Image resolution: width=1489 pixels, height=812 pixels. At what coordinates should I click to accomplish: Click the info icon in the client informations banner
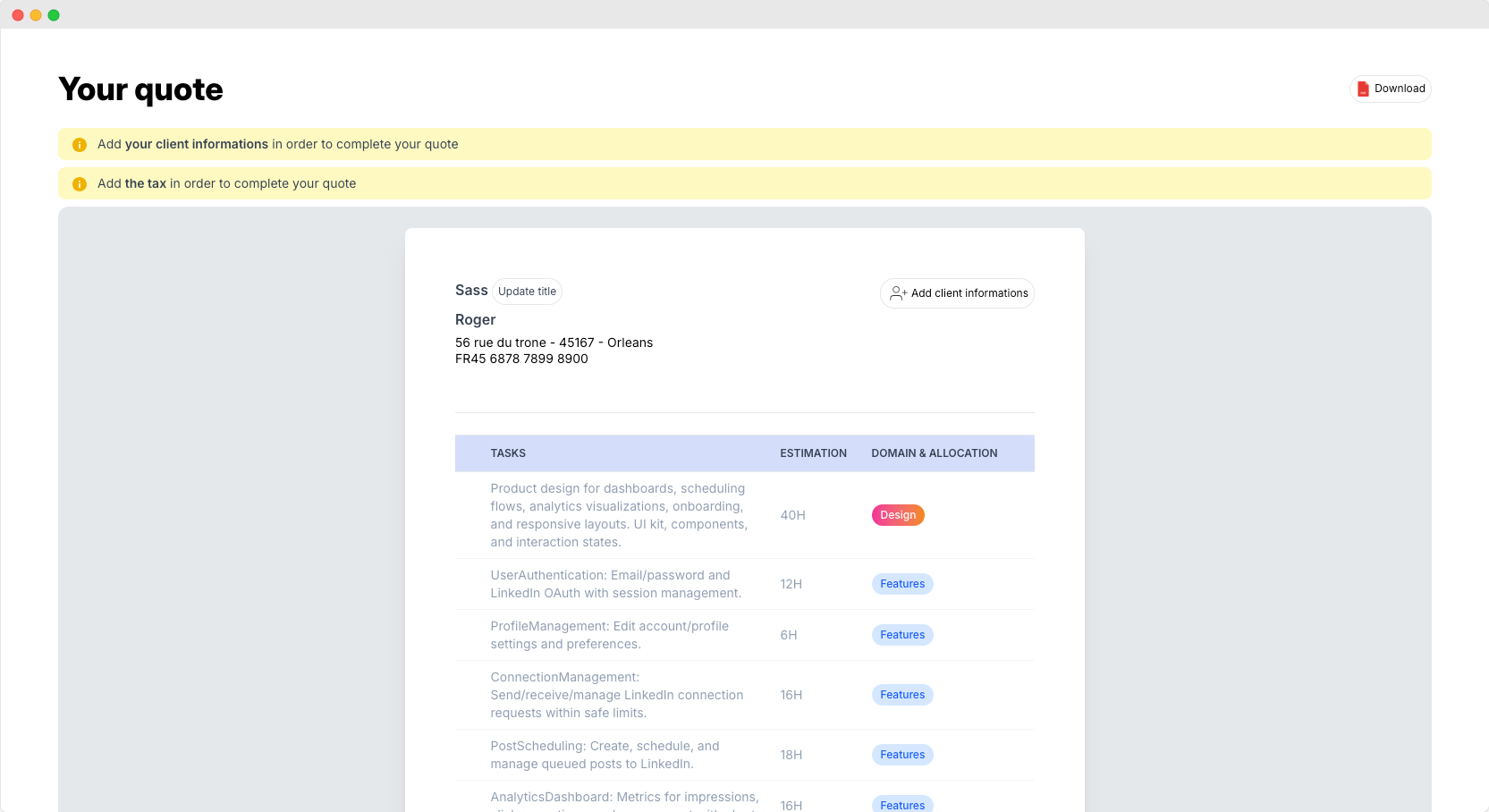click(x=80, y=145)
